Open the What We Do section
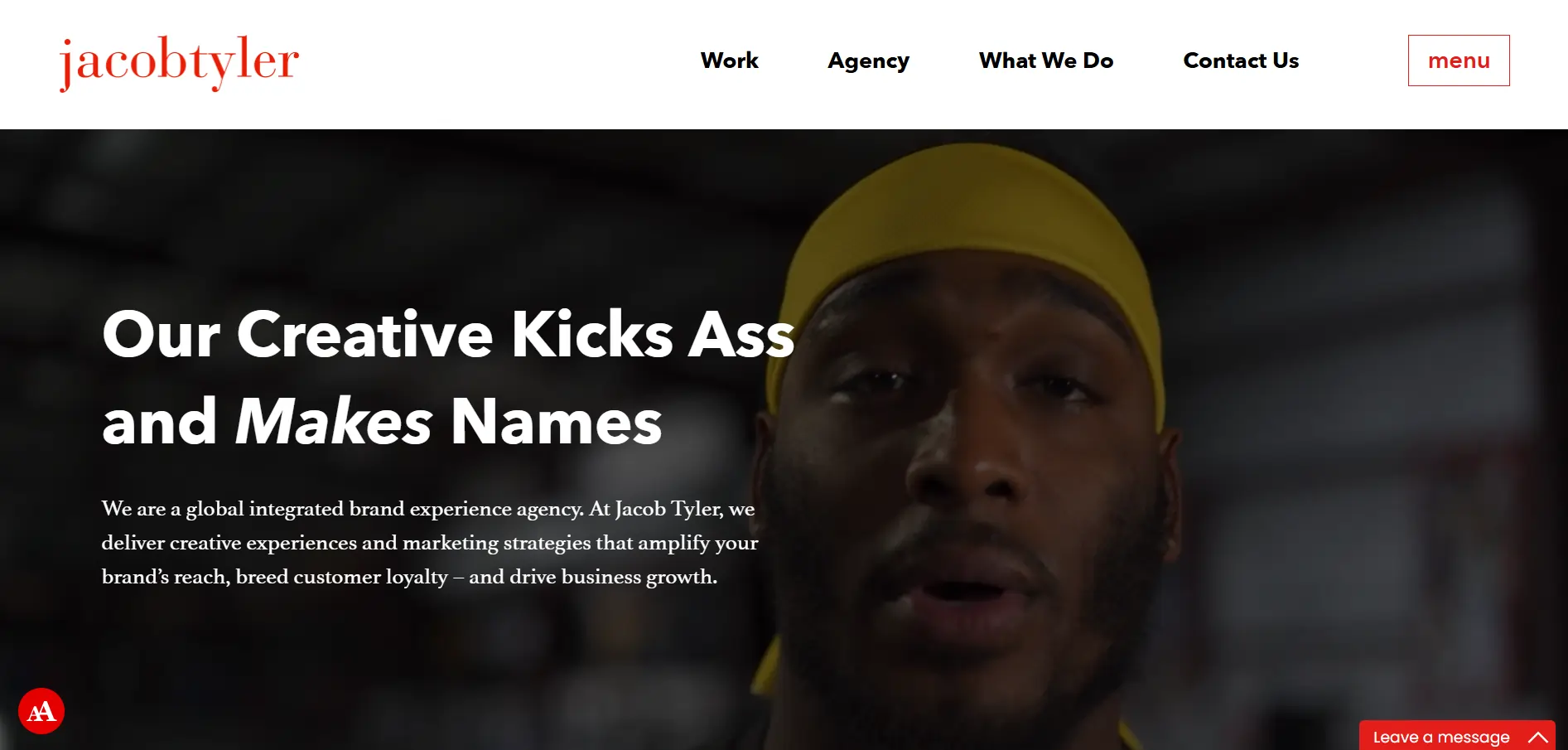Viewport: 1568px width, 750px height. (x=1045, y=60)
